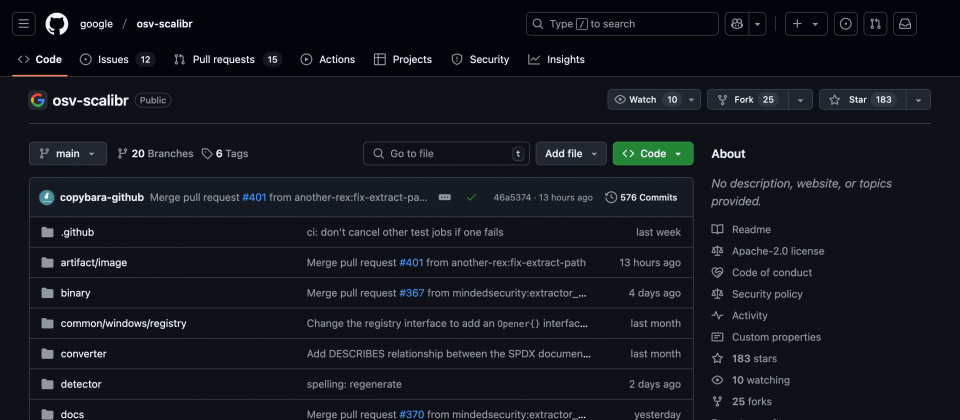Switch to the Actions tab
The height and width of the screenshot is (420, 960).
(328, 59)
